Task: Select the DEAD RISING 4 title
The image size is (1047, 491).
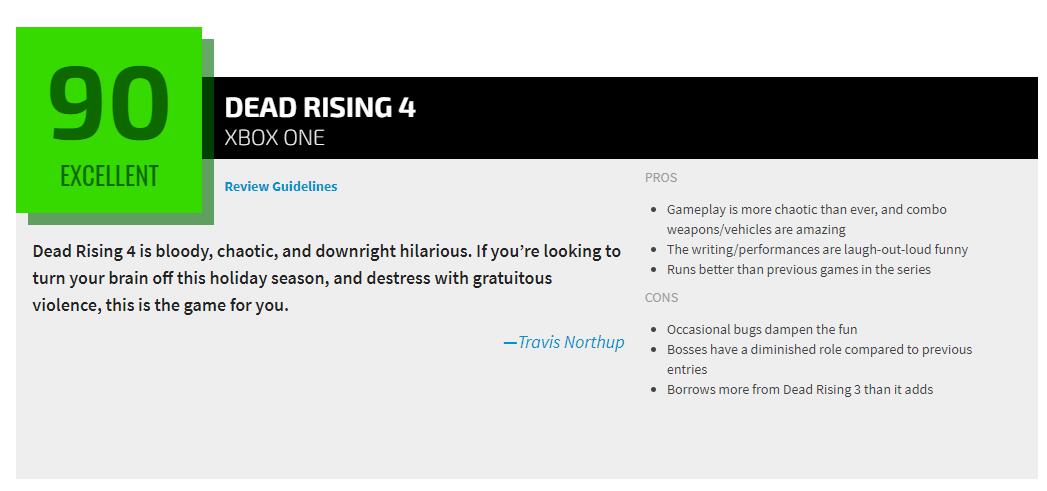Action: (x=320, y=108)
